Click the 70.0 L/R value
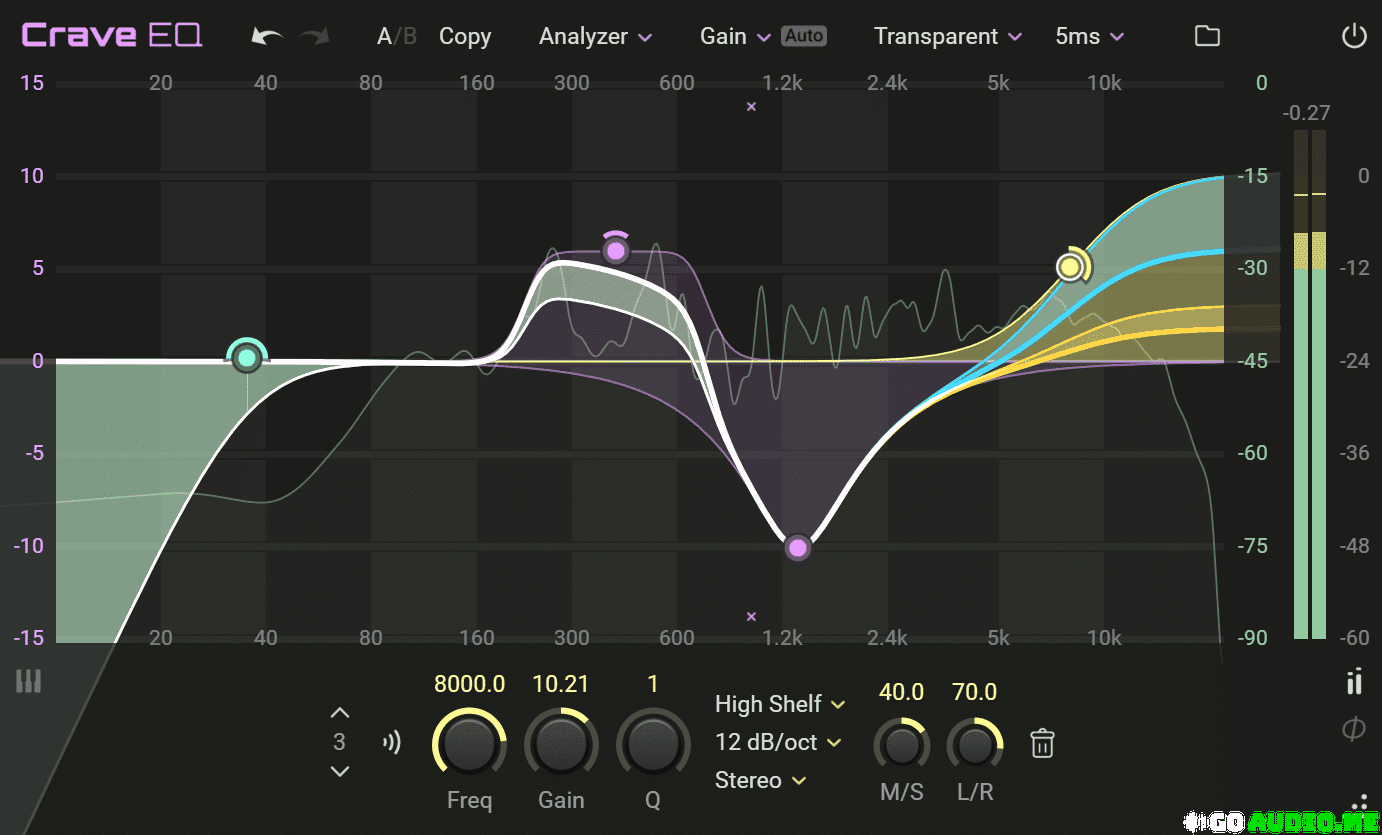Viewport: 1382px width, 835px height. [975, 692]
